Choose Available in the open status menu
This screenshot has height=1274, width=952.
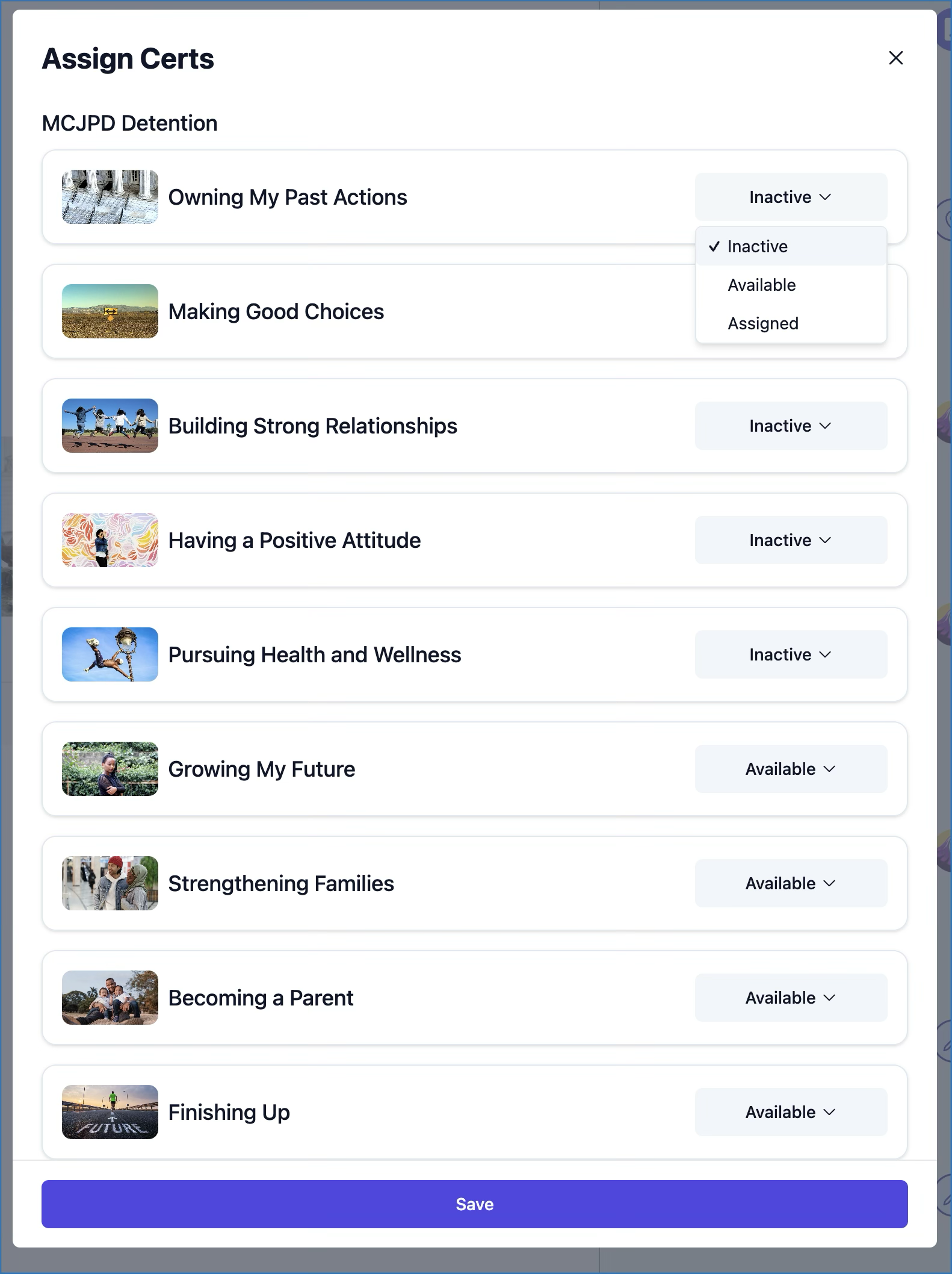coord(761,285)
